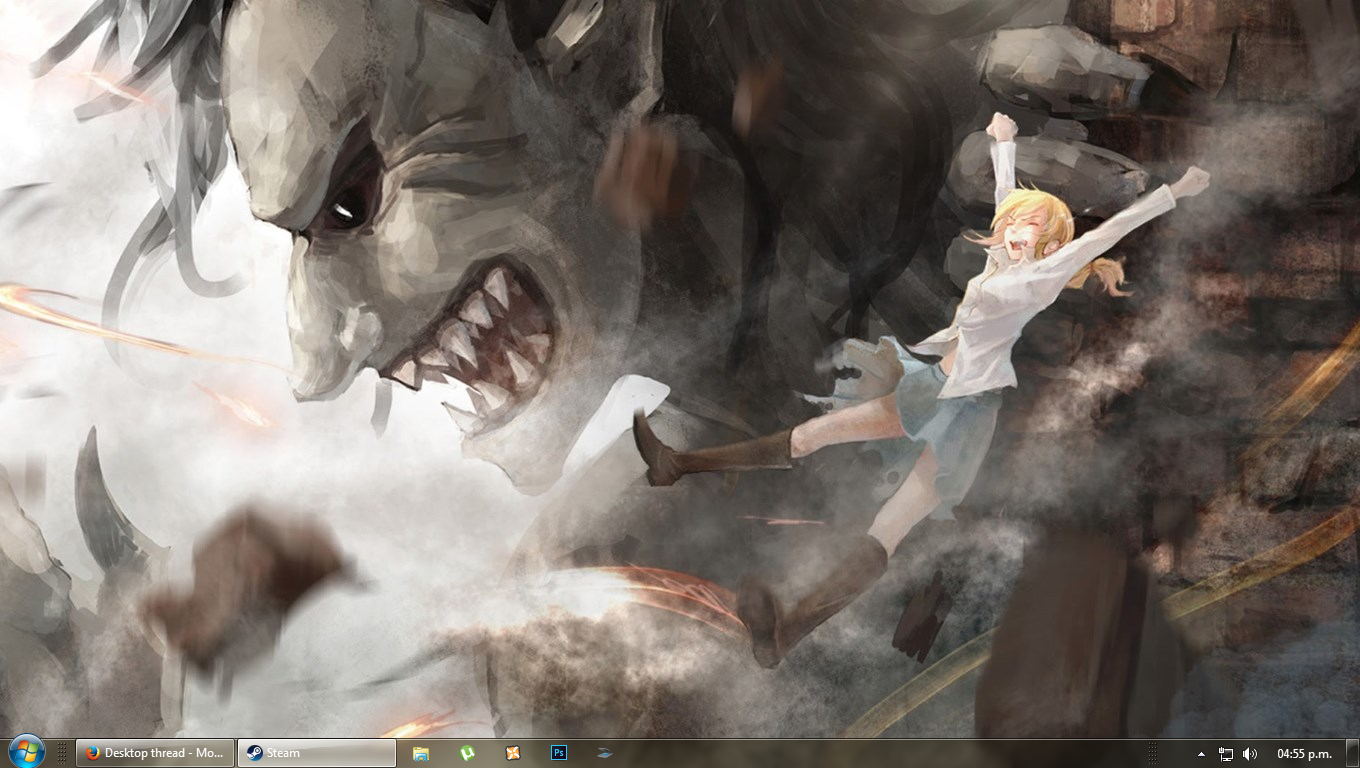Screen dimensions: 1360x768
Task: Show hidden system tray icons
Action: pos(1201,754)
